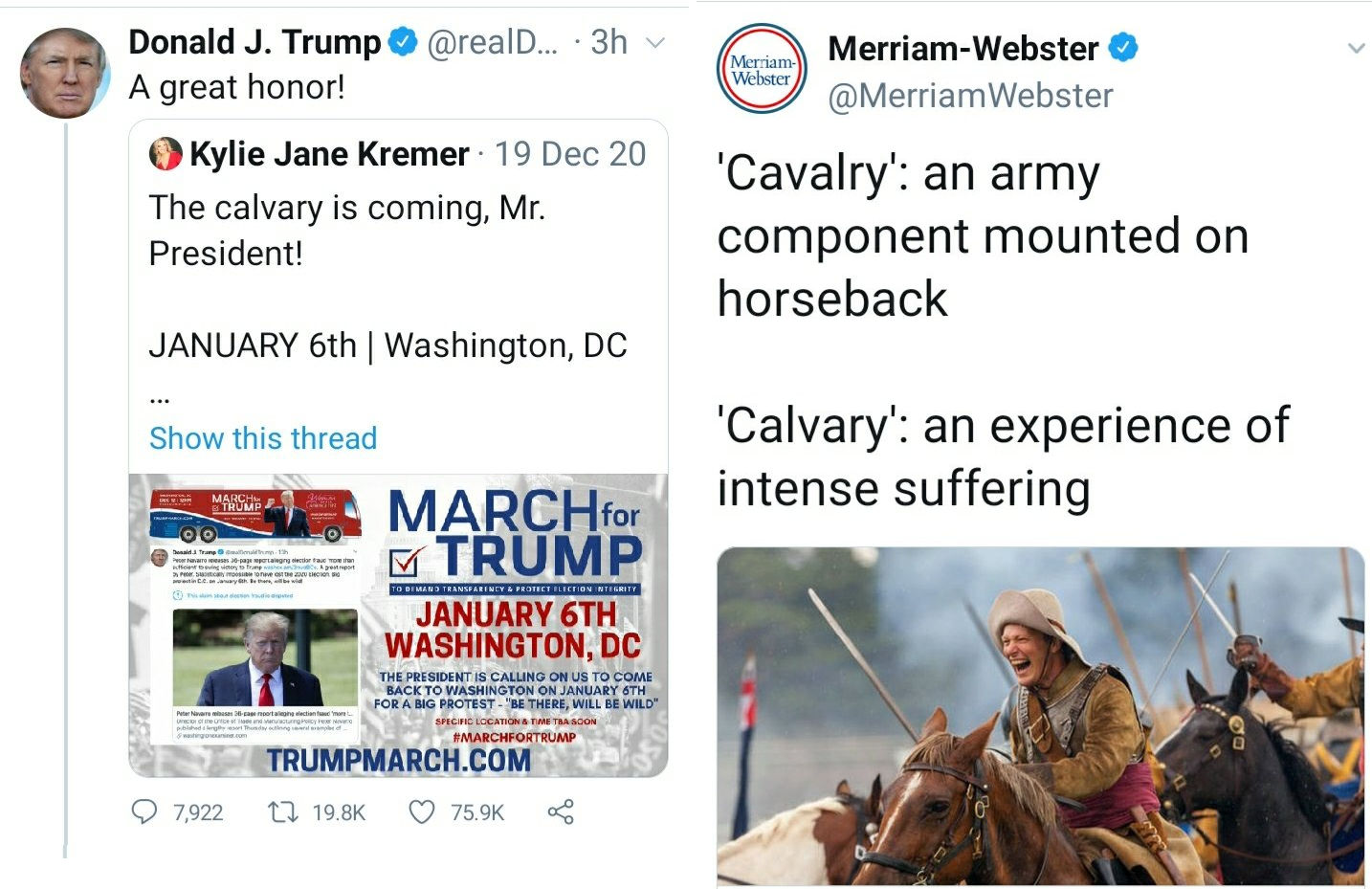Click the 19 Dec 20 date
The height and width of the screenshot is (889, 1372).
[570, 154]
